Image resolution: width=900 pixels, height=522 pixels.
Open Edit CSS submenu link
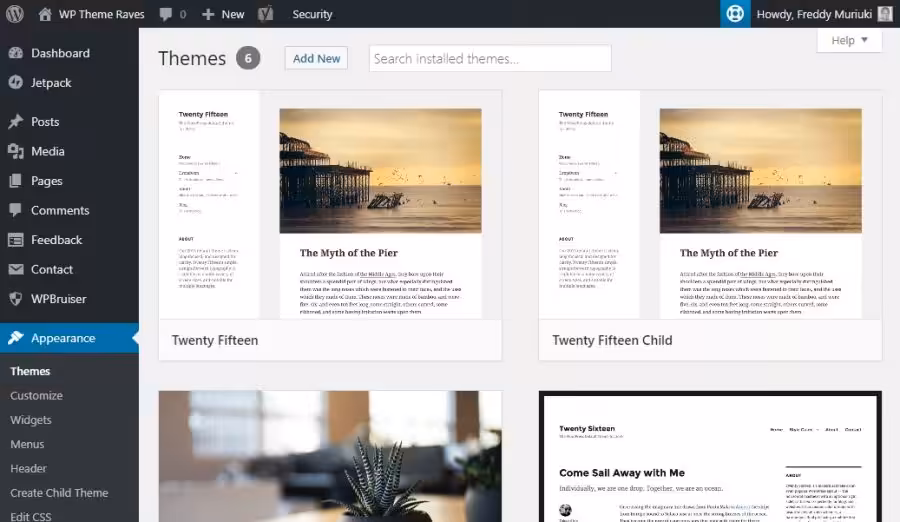pyautogui.click(x=30, y=516)
